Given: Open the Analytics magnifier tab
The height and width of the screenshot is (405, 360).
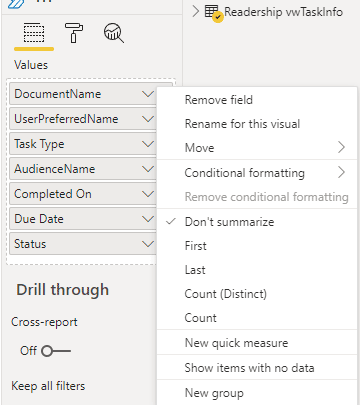Looking at the screenshot, I should coord(114,33).
